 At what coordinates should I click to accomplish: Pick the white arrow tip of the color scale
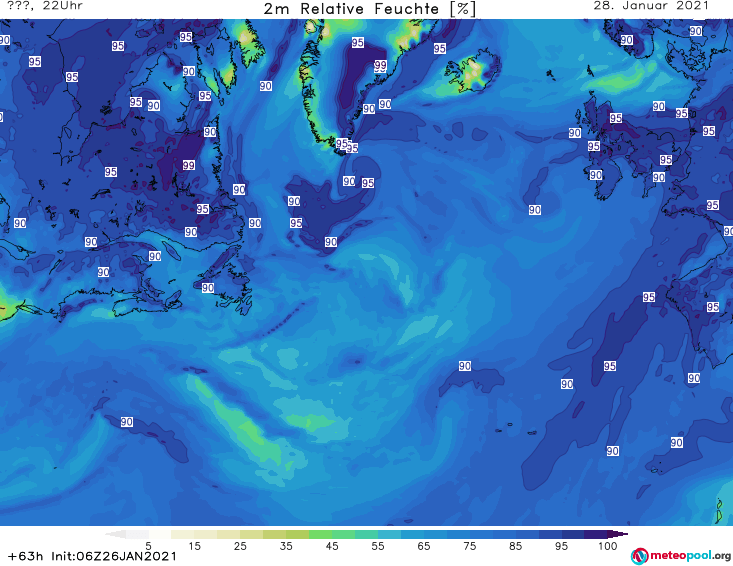click(115, 534)
